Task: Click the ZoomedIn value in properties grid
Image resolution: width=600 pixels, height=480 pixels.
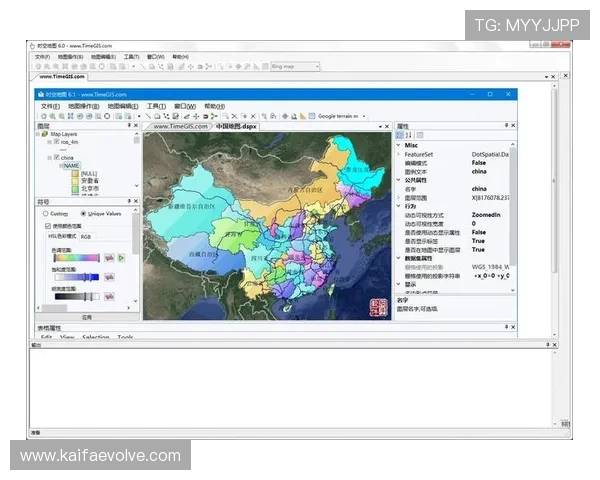Action: point(486,215)
